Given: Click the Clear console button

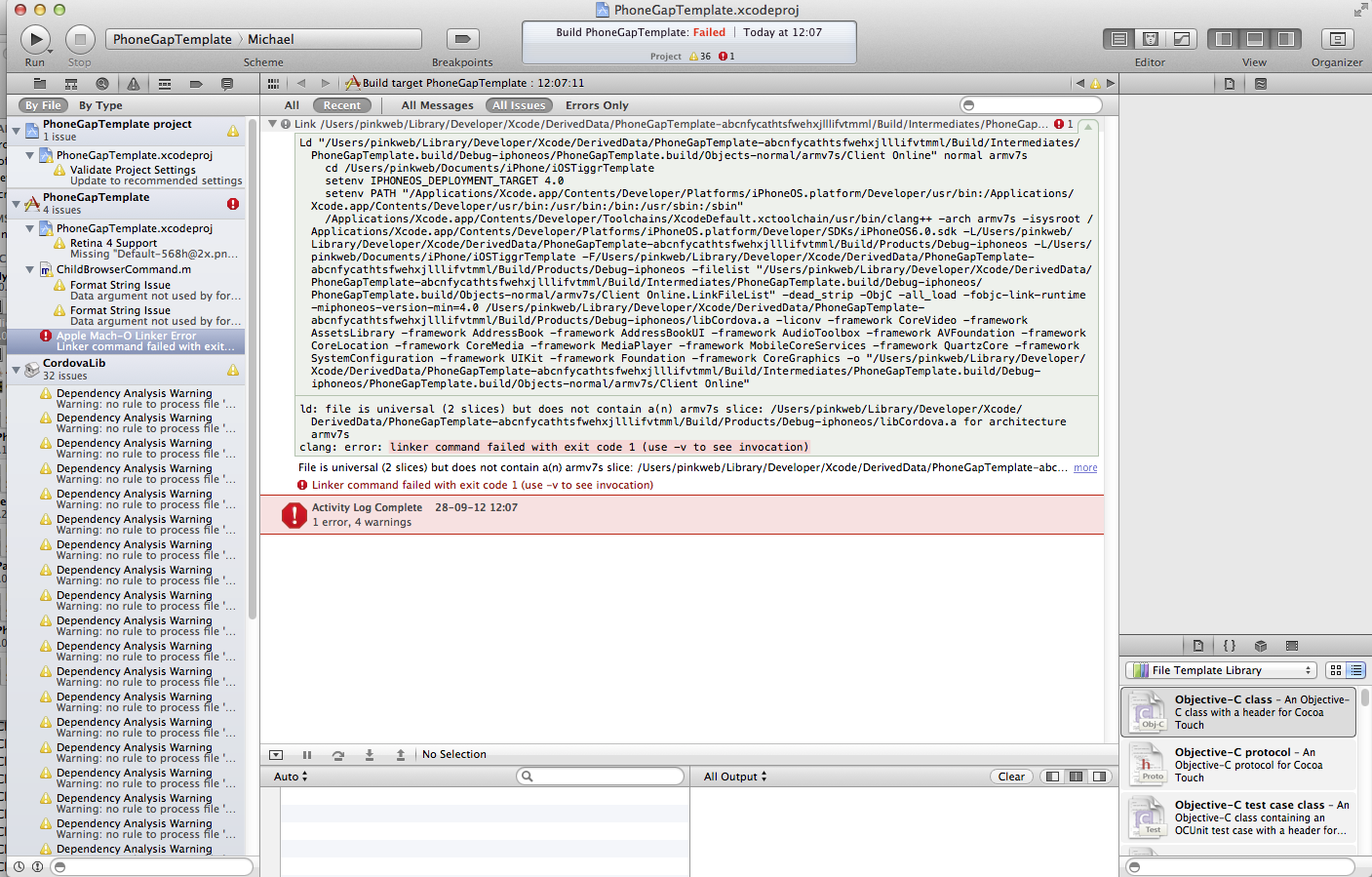Looking at the screenshot, I should 1011,777.
